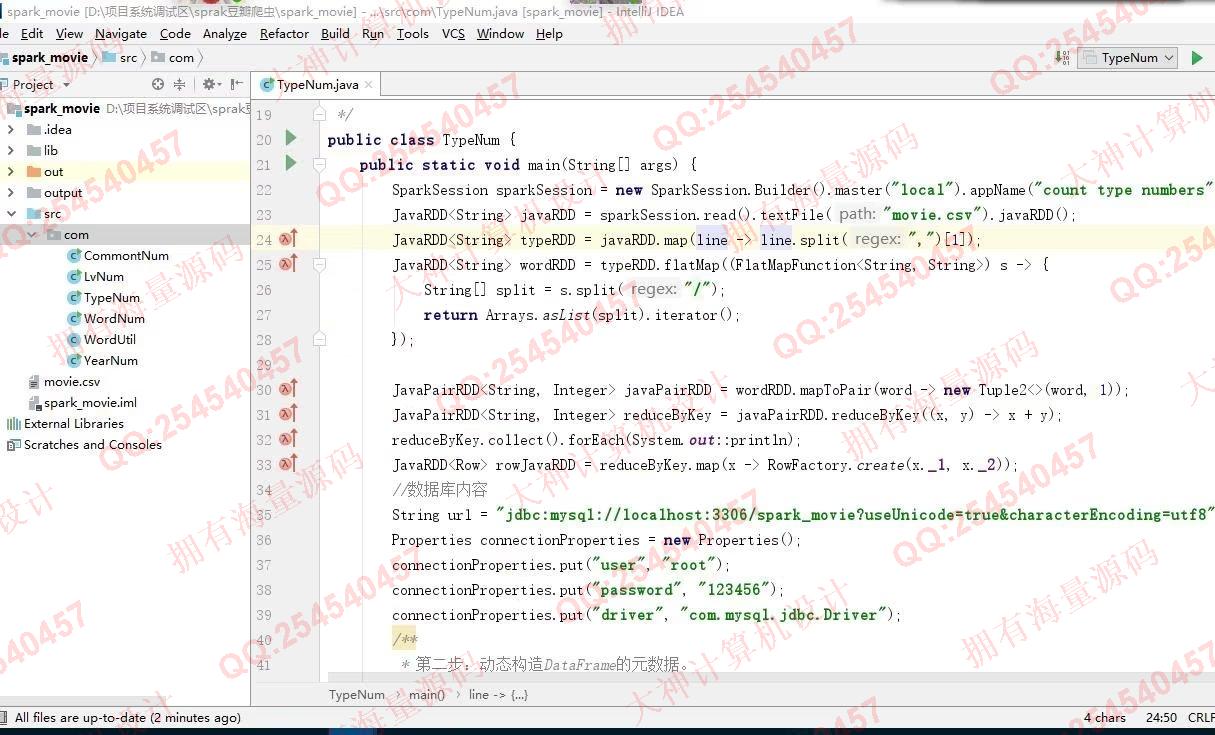Open the Edit menu
The height and width of the screenshot is (735, 1215).
tap(32, 33)
